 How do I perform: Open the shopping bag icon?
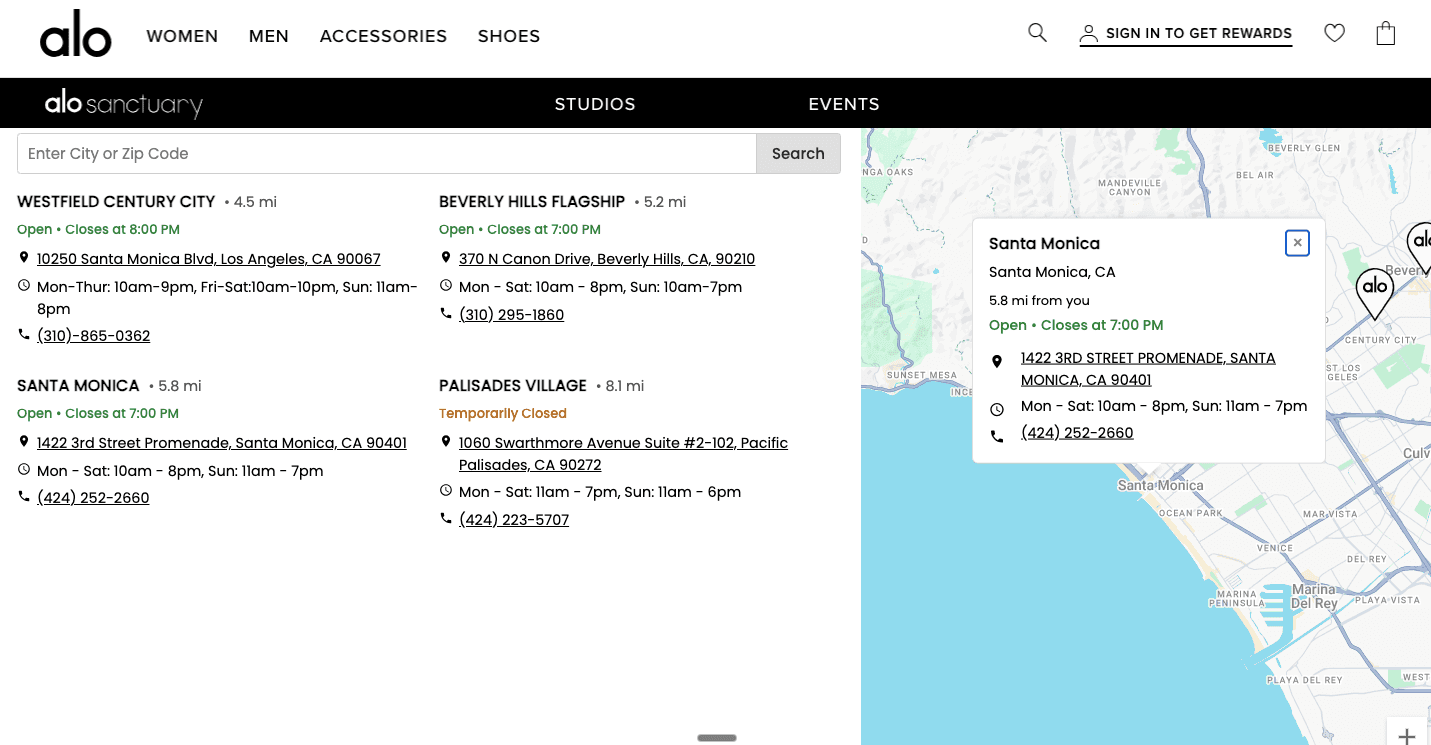[1385, 33]
